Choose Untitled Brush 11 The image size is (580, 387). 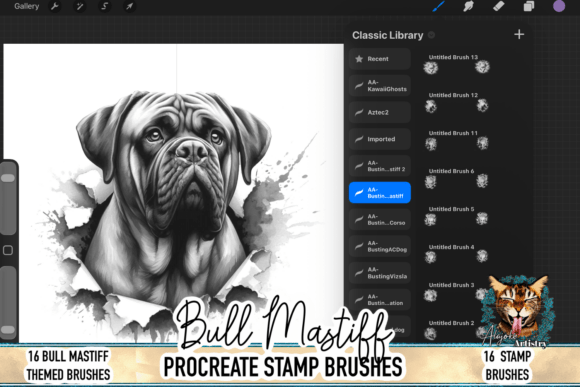pos(457,140)
